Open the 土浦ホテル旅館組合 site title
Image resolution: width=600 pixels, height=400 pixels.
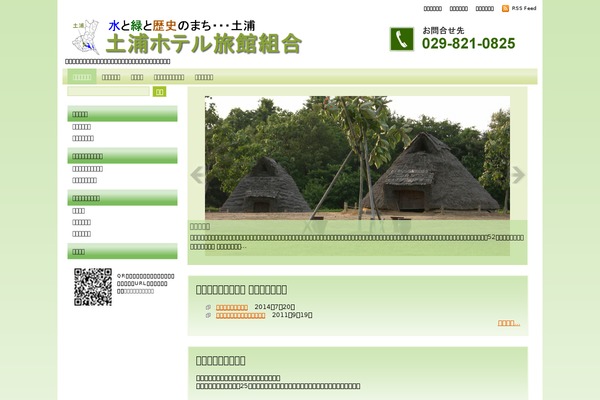pos(204,44)
